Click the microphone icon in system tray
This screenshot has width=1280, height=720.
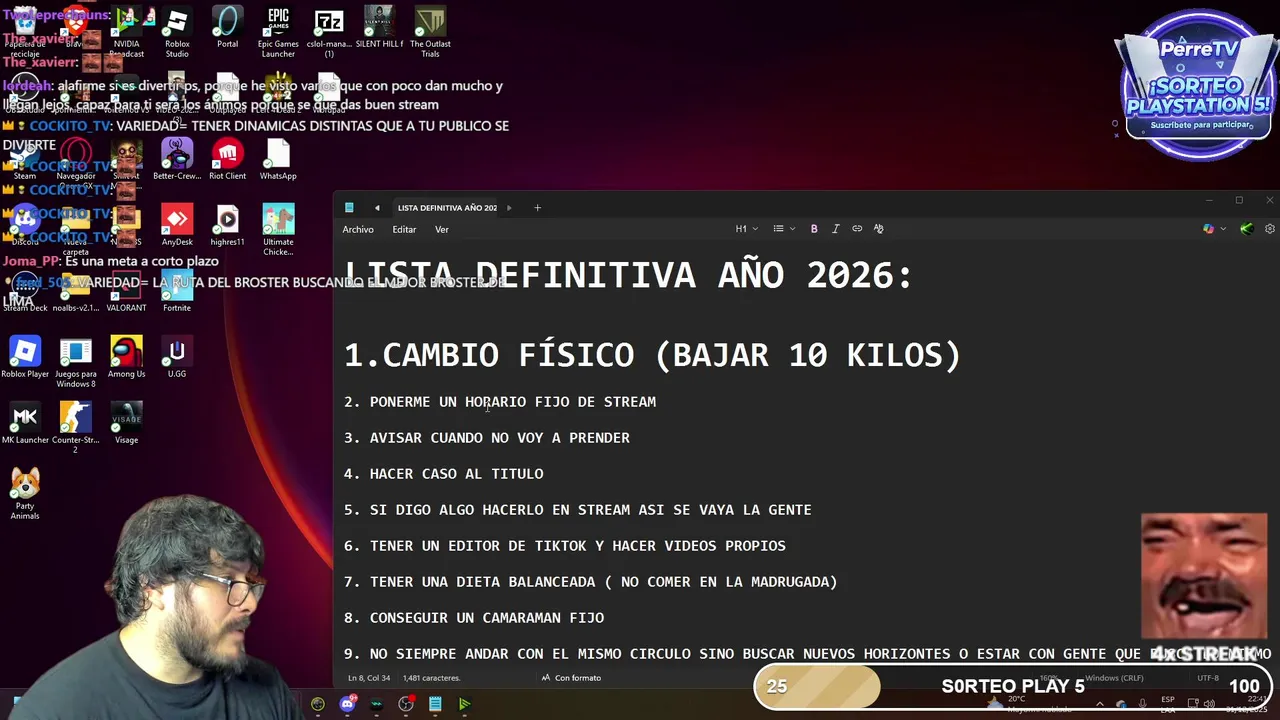click(x=1143, y=704)
